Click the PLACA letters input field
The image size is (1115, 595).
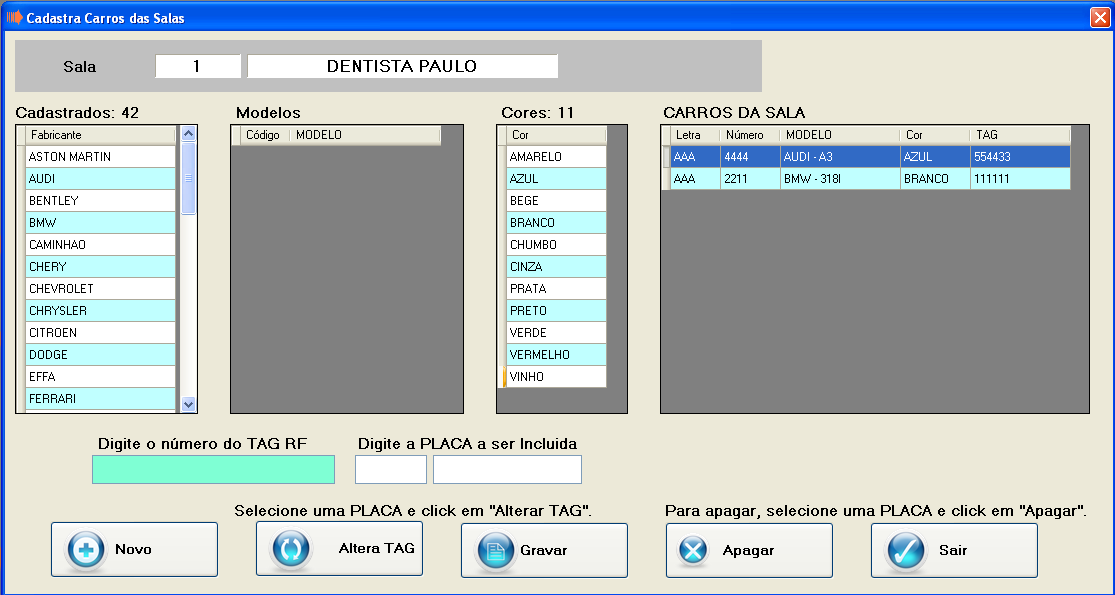[x=391, y=469]
